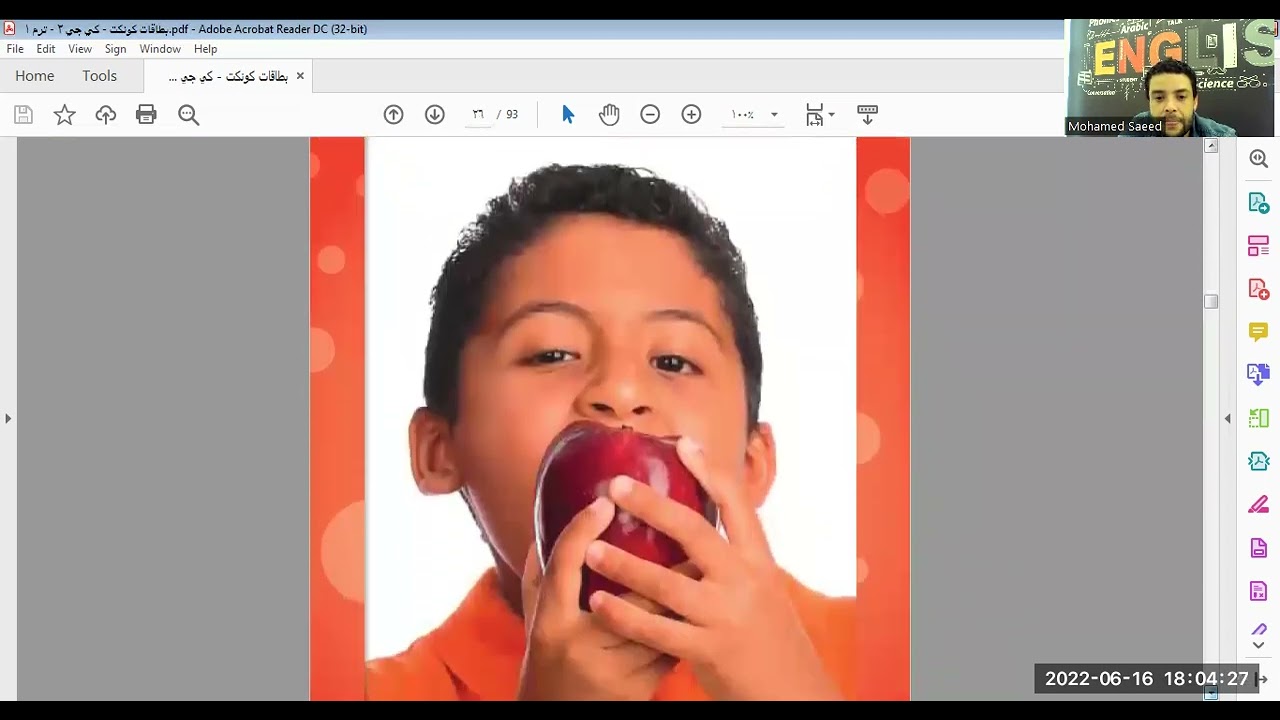Expand more tools chevron in the right pane
The image size is (1280, 720).
click(1259, 645)
